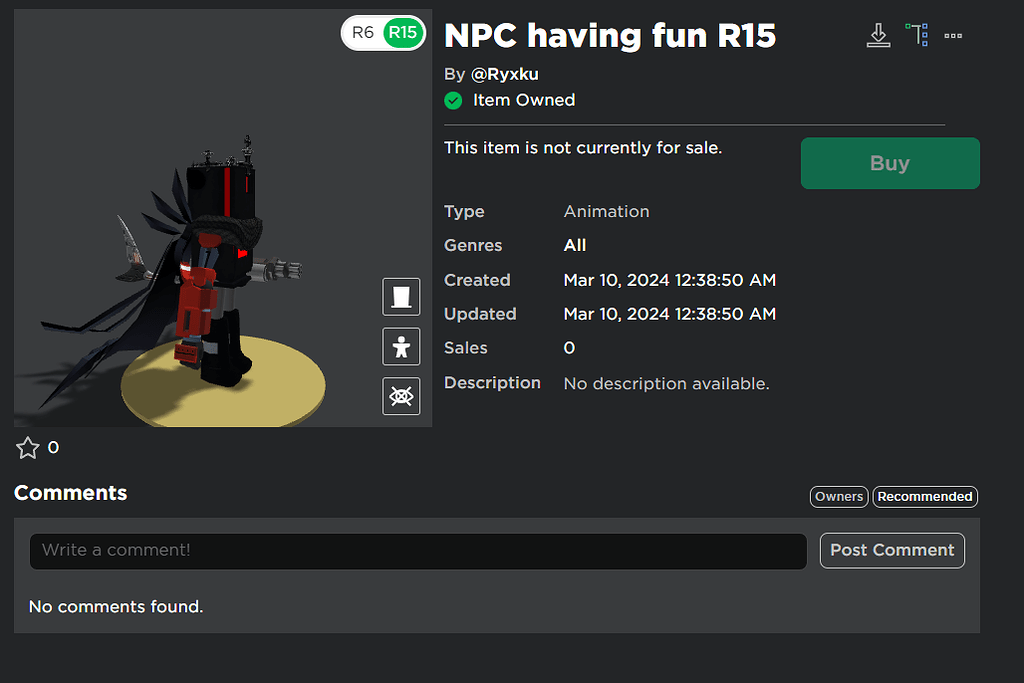Screen dimensions: 1024x683
Task: Click the NPC having fun R15 title
Action: point(609,36)
